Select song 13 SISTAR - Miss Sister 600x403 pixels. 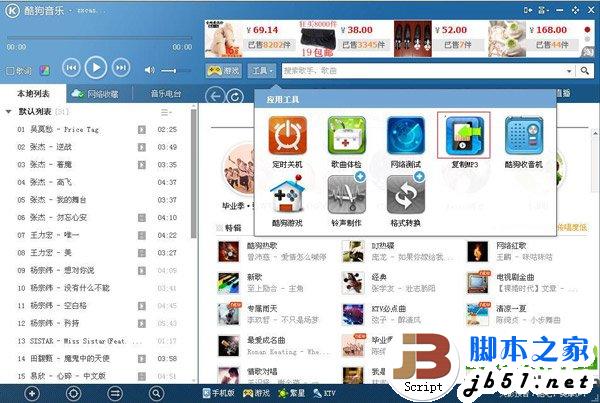(x=97, y=341)
